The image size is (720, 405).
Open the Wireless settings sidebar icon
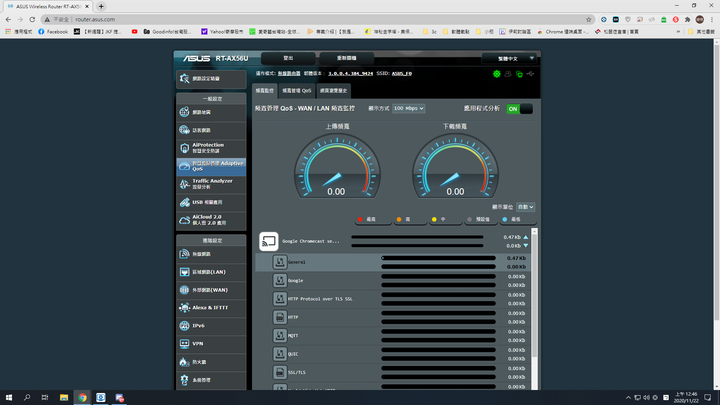click(184, 254)
